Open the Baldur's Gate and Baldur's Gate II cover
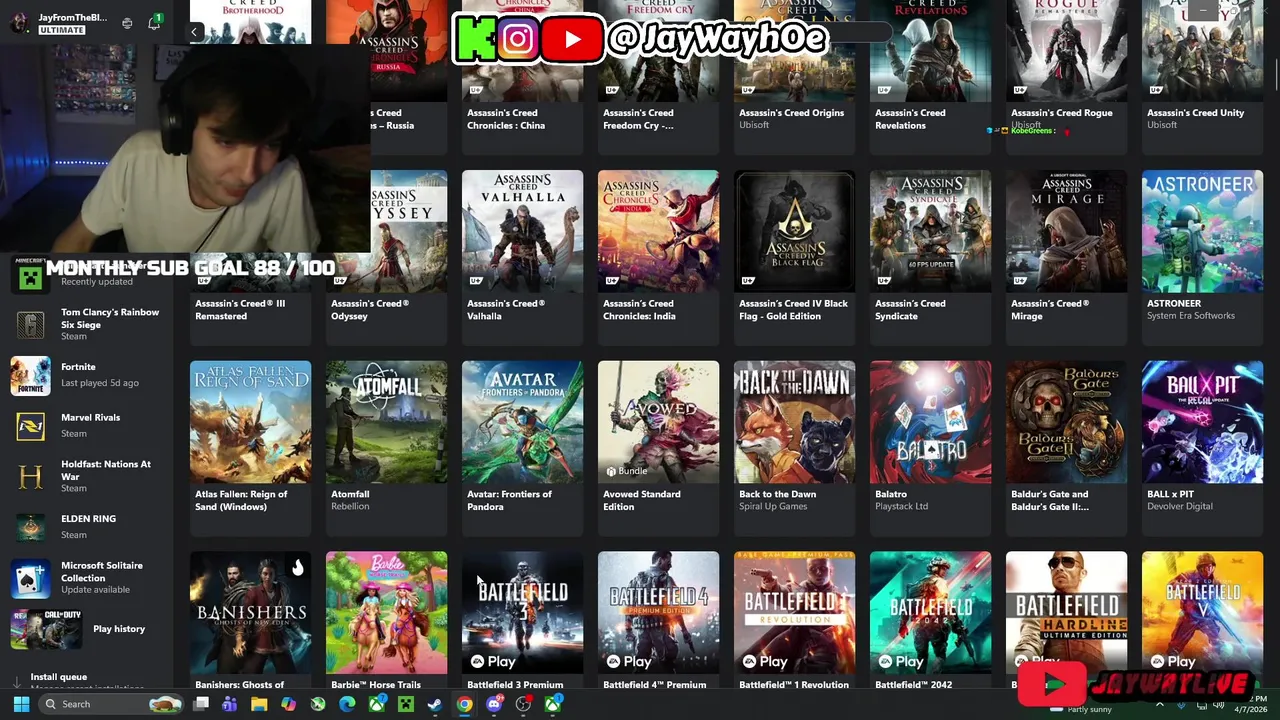 pos(1066,422)
